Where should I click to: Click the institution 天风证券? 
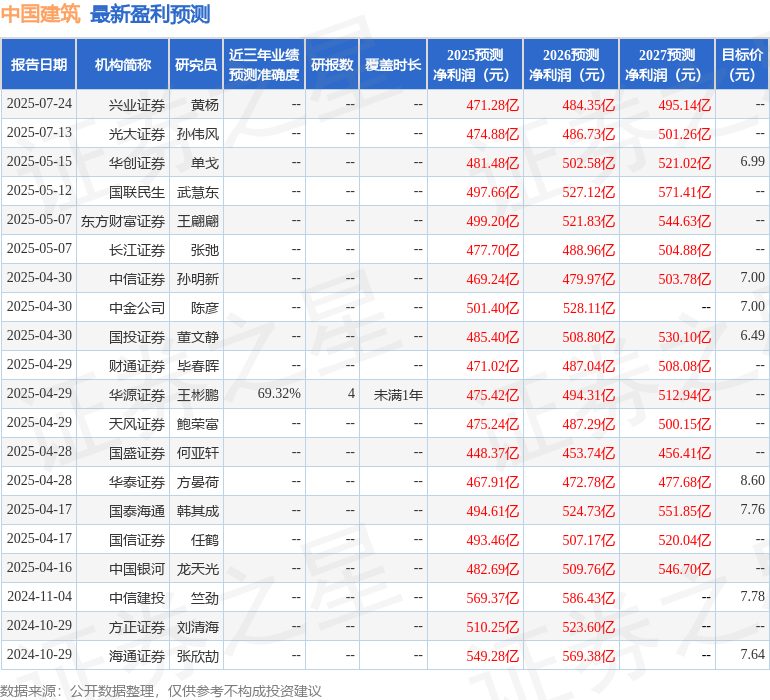137,424
